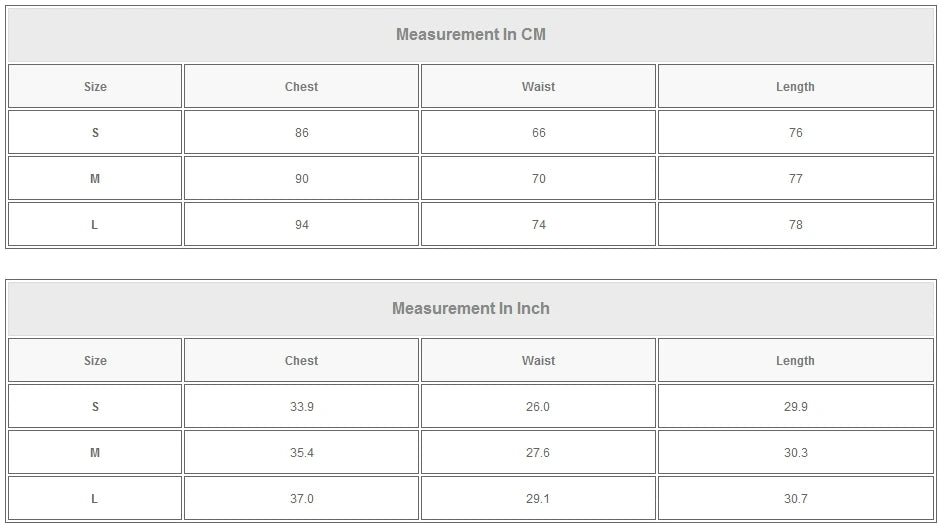Select the size S row label in CM table

point(95,133)
